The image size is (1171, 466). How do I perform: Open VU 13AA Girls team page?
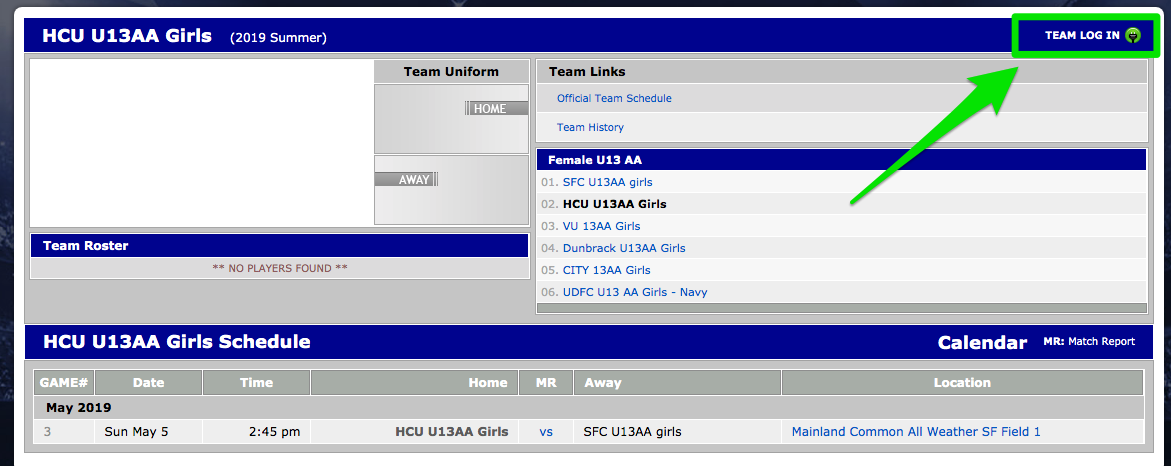601,226
